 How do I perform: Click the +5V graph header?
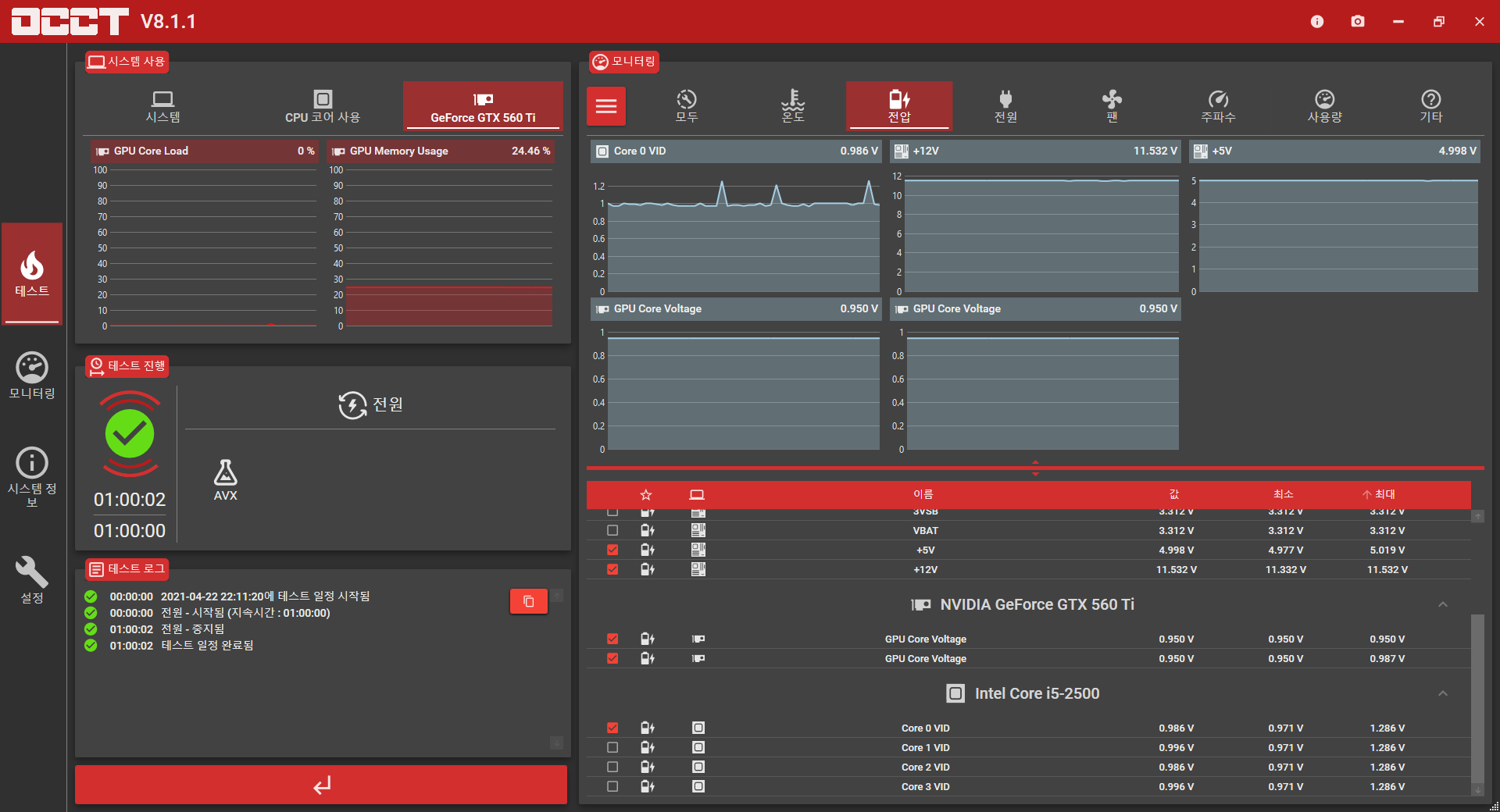click(1335, 151)
